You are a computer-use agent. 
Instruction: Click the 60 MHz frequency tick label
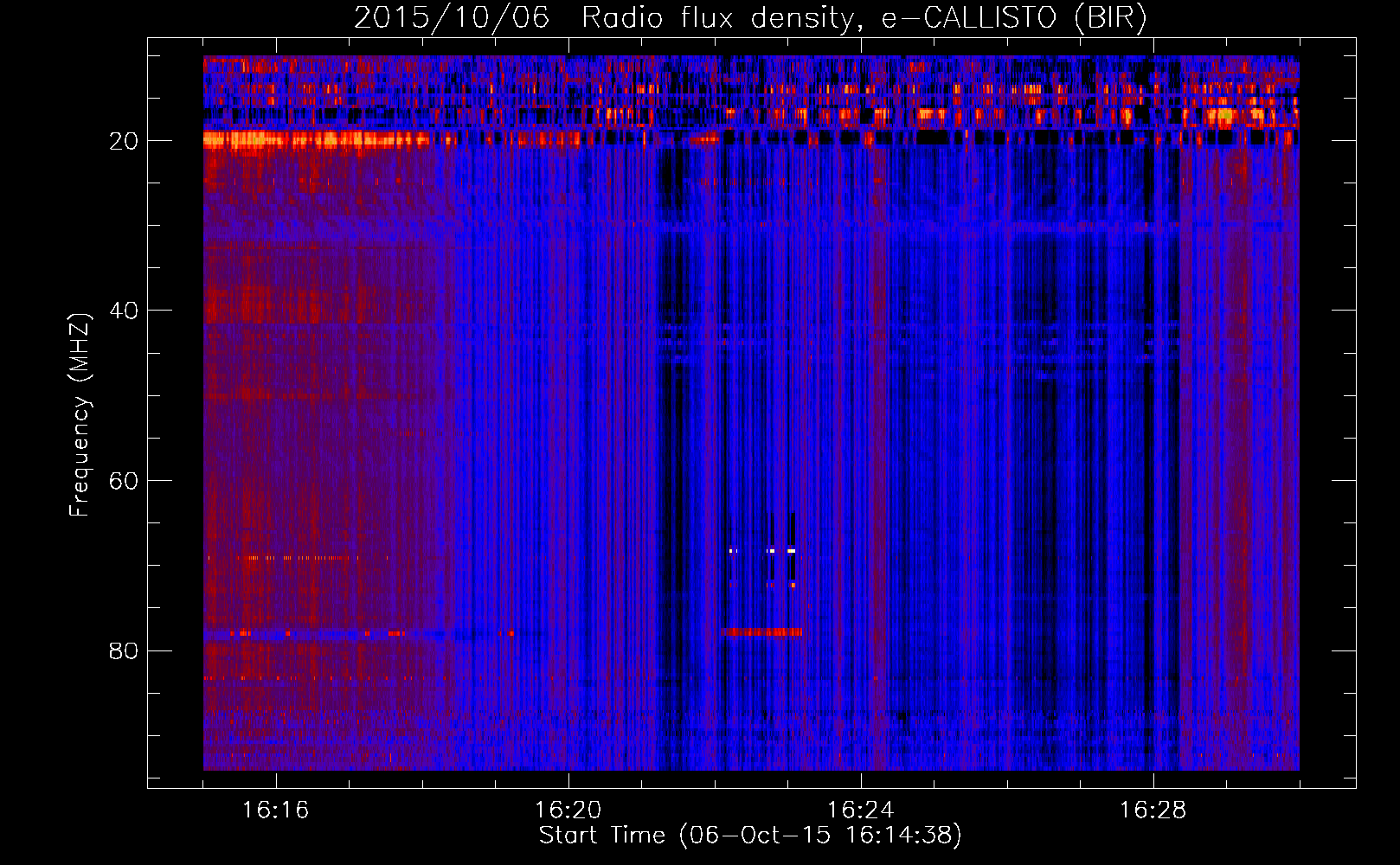tap(124, 481)
